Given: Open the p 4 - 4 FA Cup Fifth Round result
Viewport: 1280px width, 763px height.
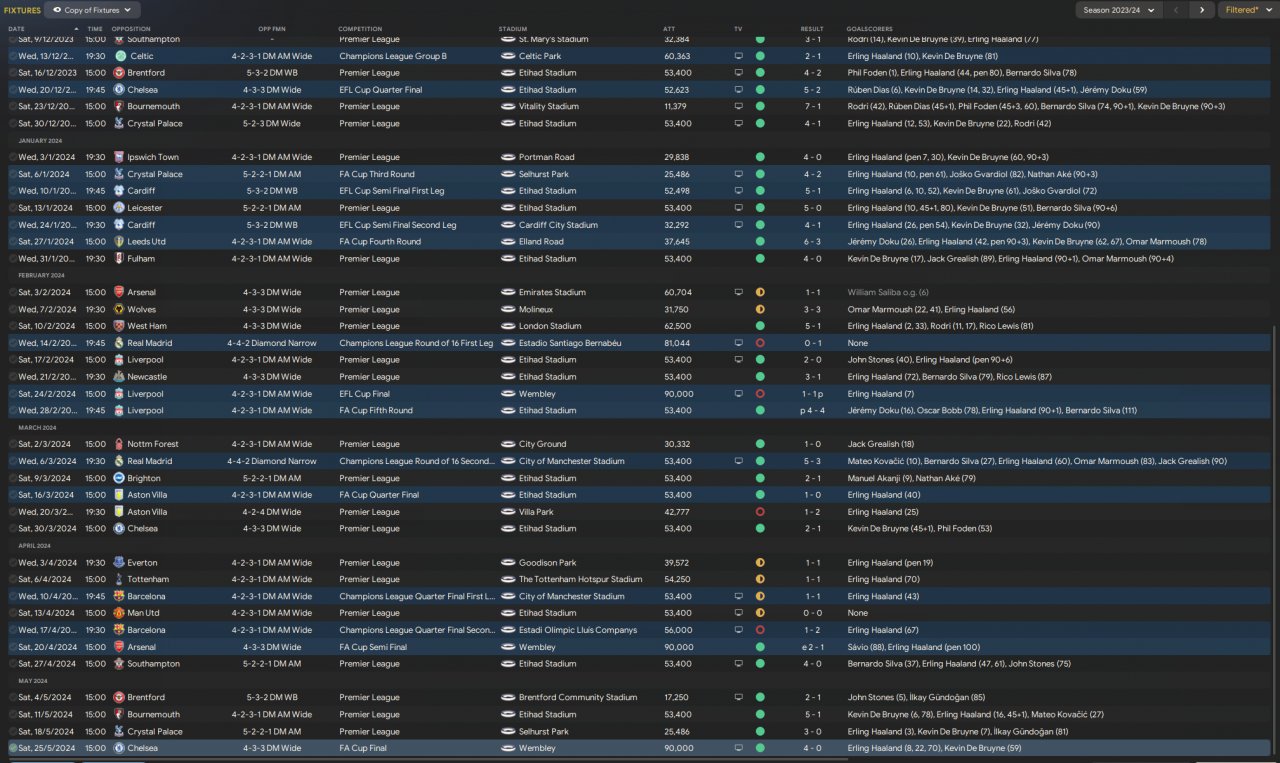Looking at the screenshot, I should 810,411.
